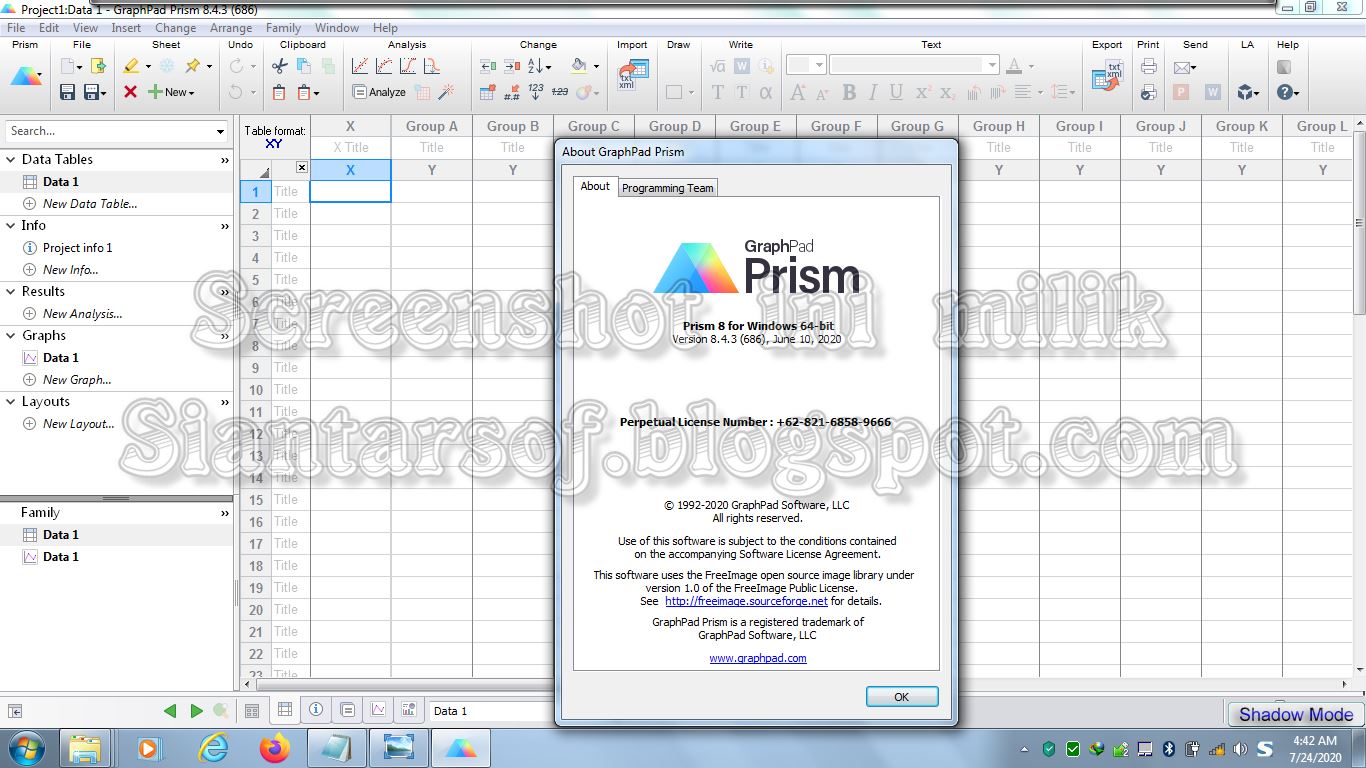Viewport: 1366px width, 768px height.
Task: Click the open project file icon
Action: pyautogui.click(x=98, y=66)
